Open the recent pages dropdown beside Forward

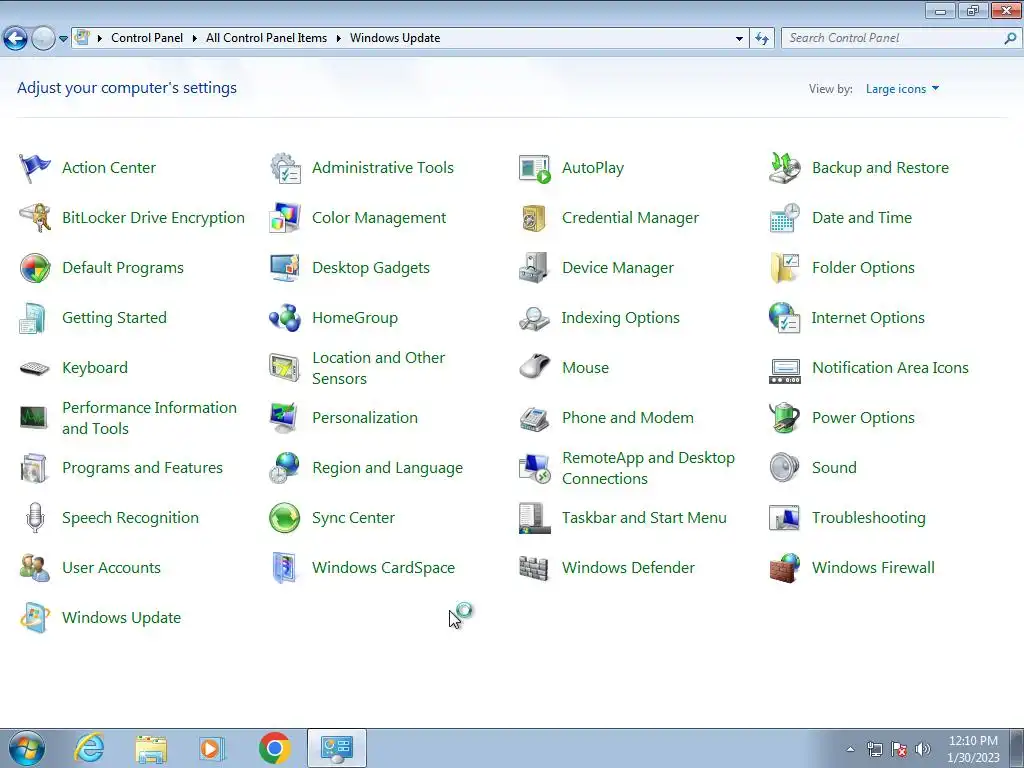pos(63,39)
